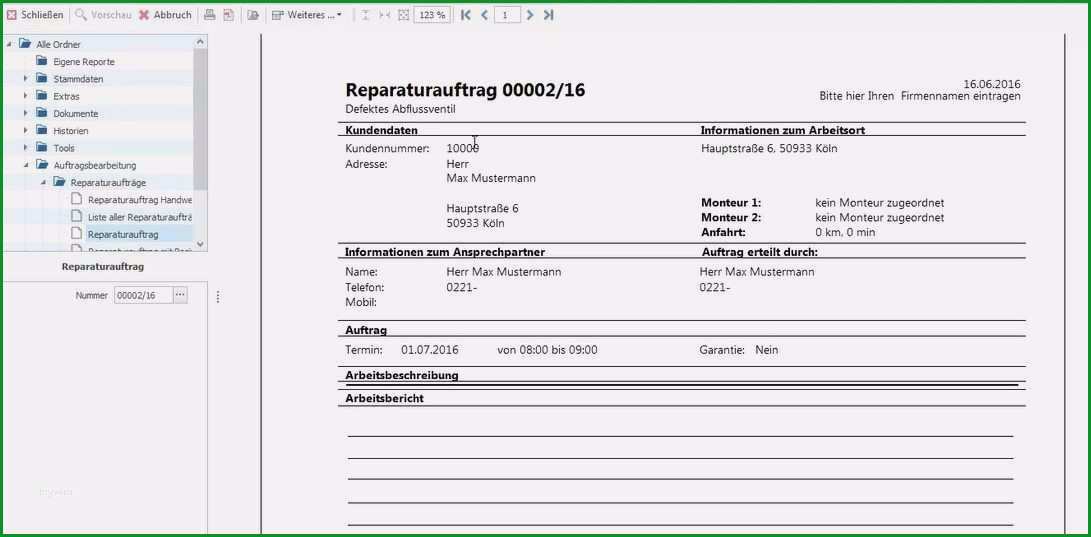Screen dimensions: 1091x537
Task: Click the document icon beside Reparaturauftrag Handwe
Action: pyautogui.click(x=76, y=200)
